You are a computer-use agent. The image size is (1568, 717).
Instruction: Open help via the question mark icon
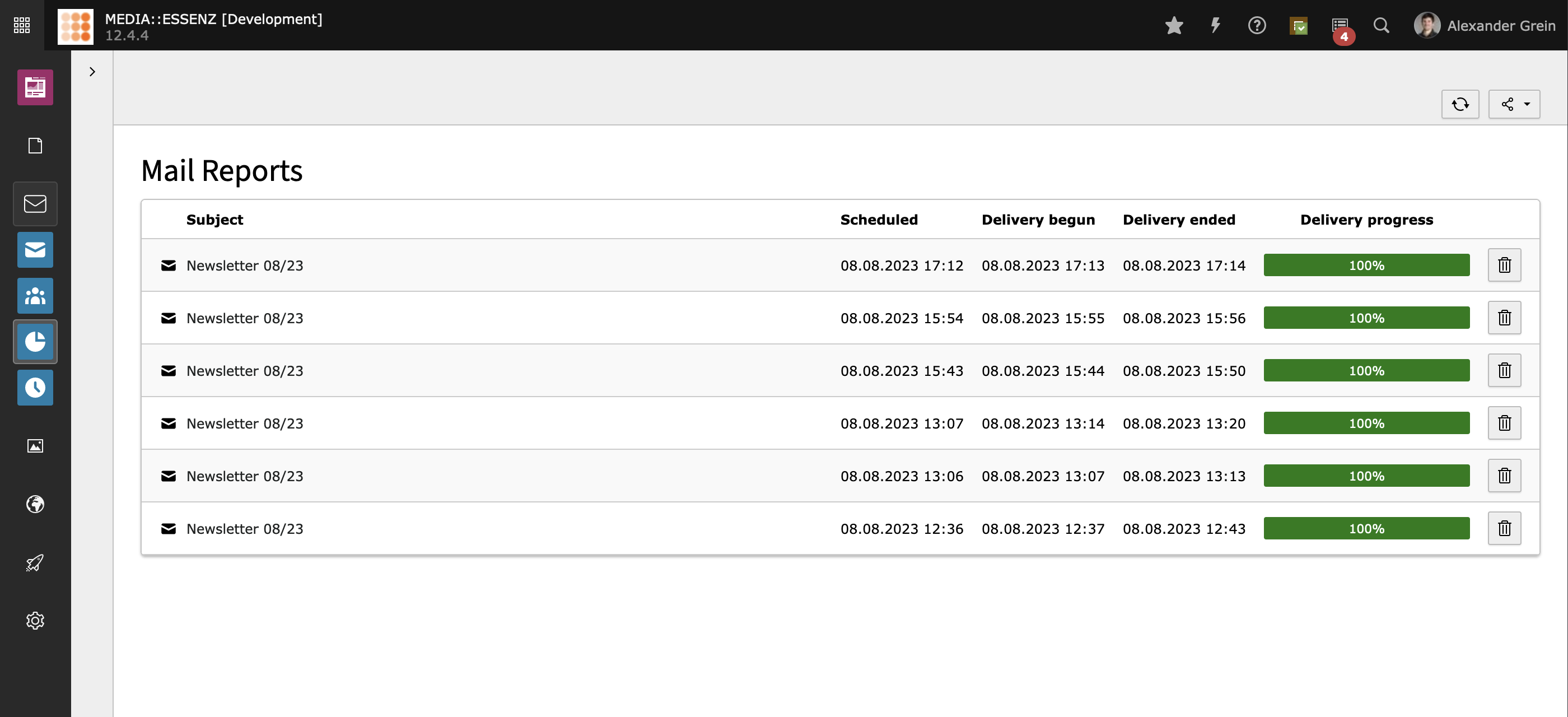tap(1256, 25)
